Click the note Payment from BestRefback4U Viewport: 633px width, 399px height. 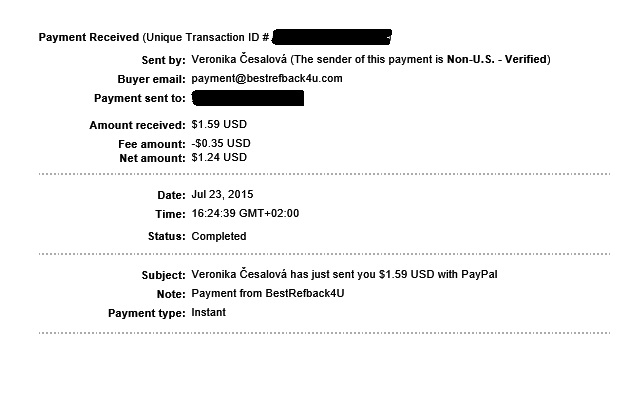(268, 294)
